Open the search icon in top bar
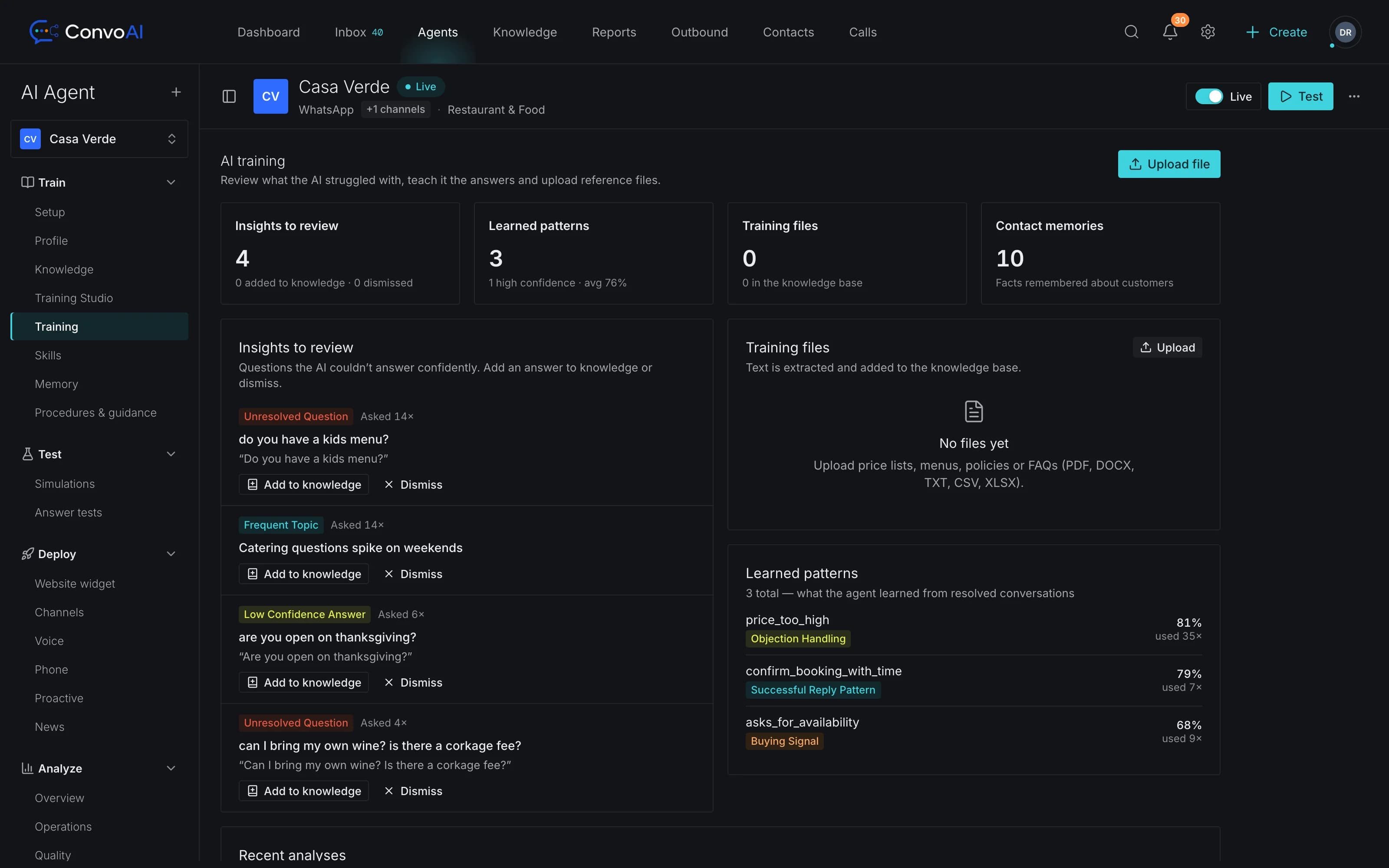The height and width of the screenshot is (868, 1389). [1131, 32]
